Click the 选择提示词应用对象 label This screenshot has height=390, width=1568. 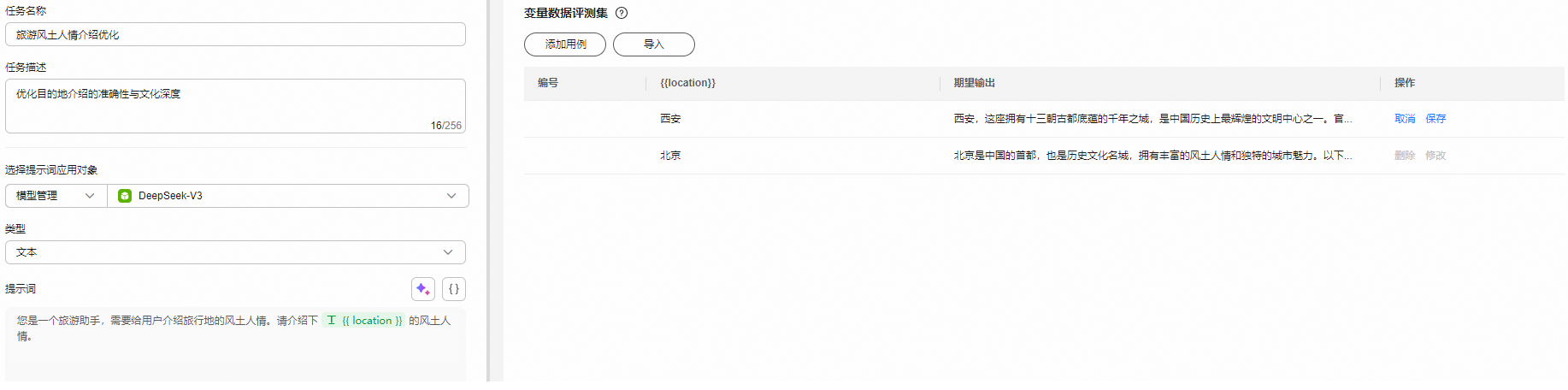point(51,170)
